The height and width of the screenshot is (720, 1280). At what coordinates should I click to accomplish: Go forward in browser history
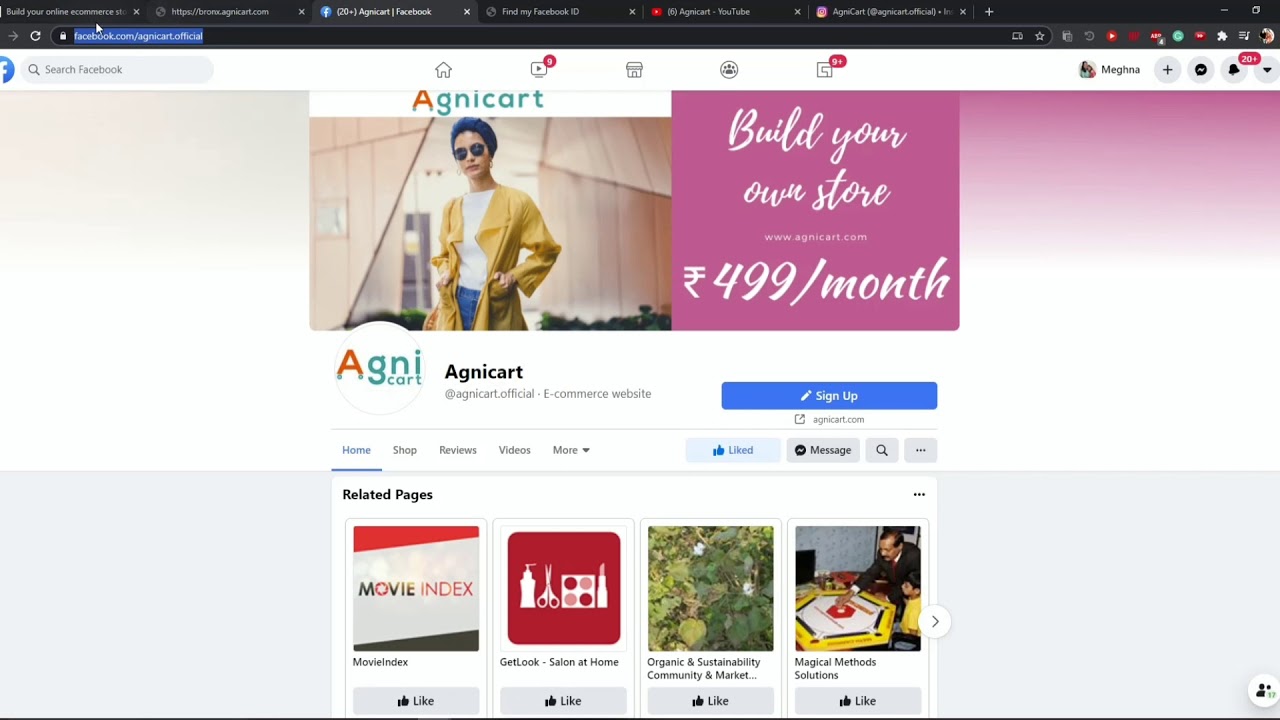[13, 36]
